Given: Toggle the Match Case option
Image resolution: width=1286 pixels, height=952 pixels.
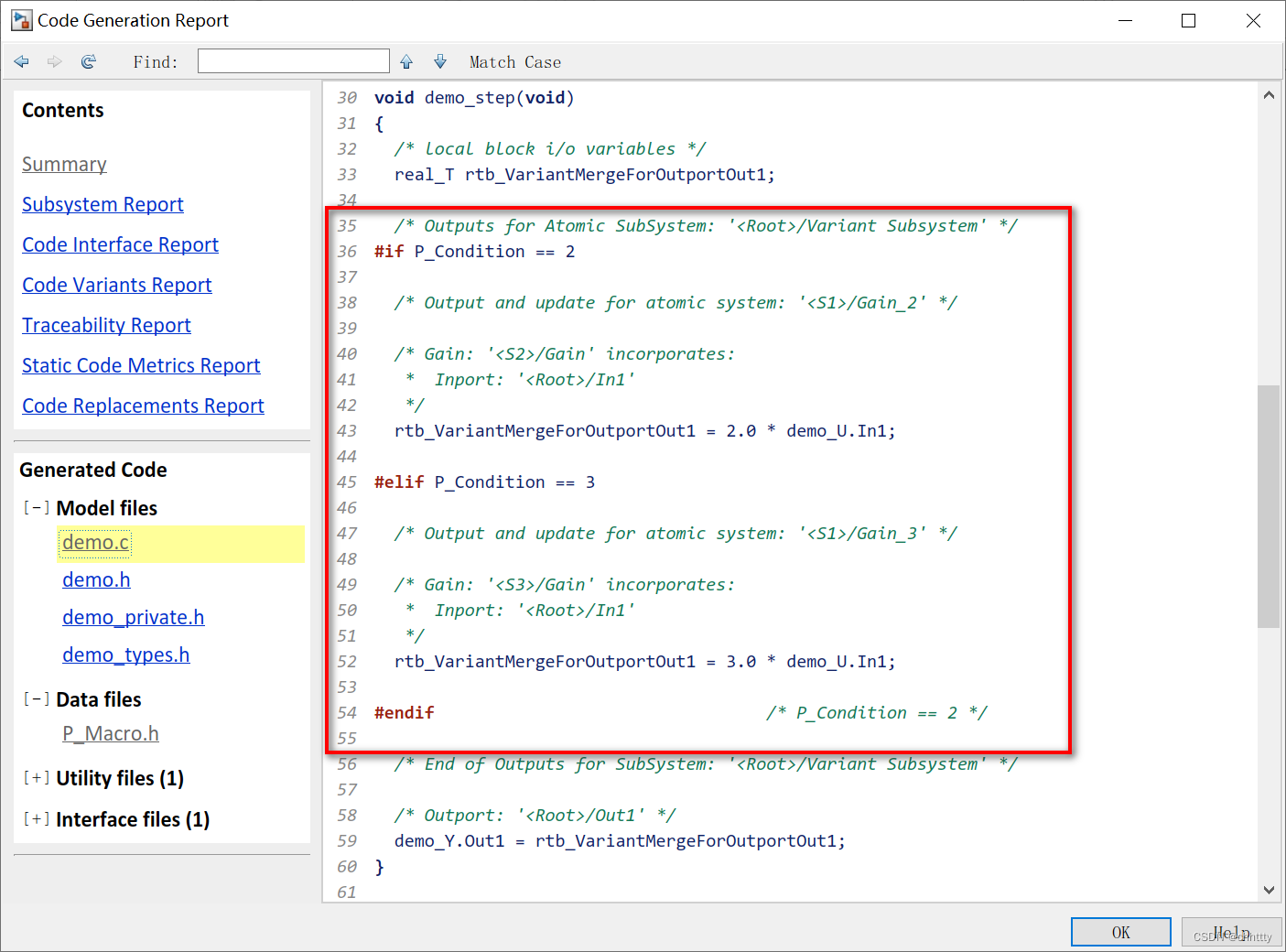Looking at the screenshot, I should (x=515, y=62).
